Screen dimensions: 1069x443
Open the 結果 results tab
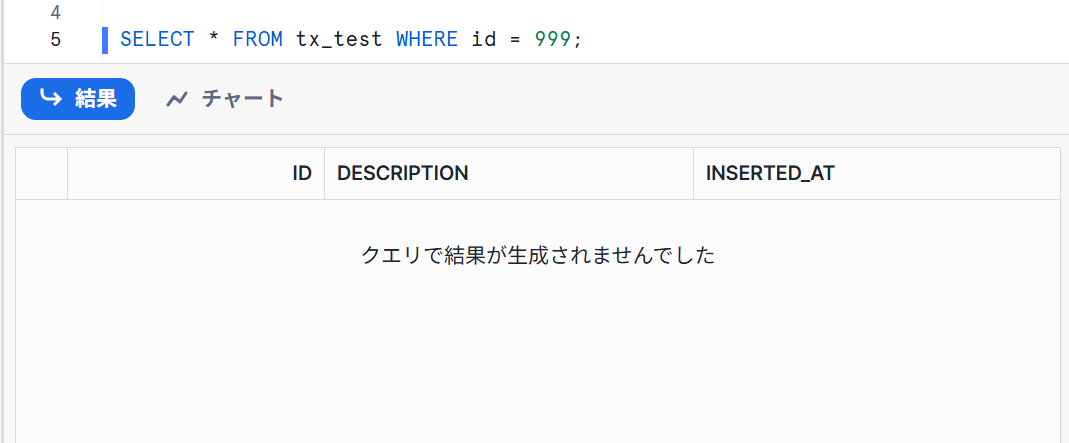coord(78,98)
